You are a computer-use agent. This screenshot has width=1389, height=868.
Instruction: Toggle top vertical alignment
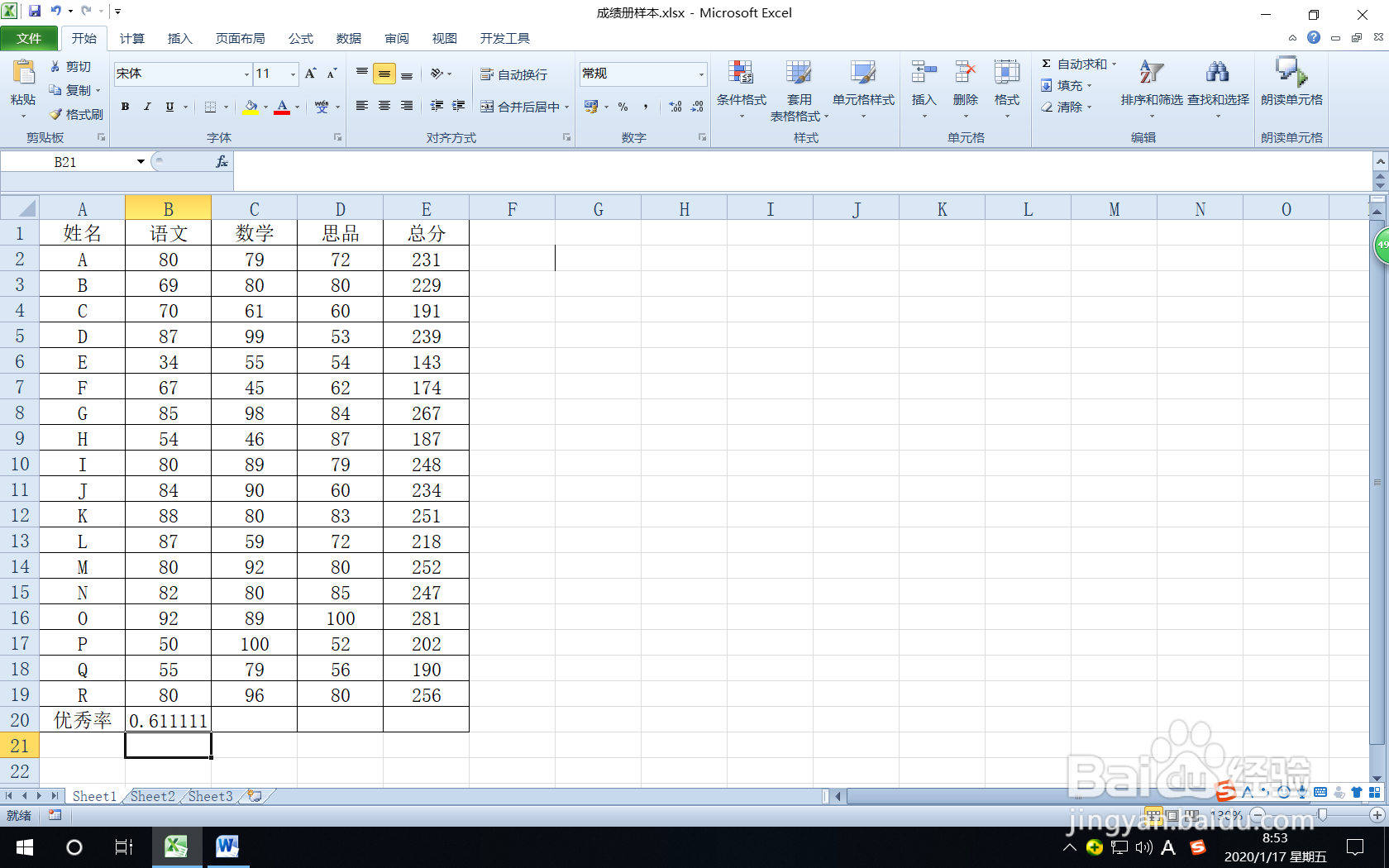click(x=362, y=74)
